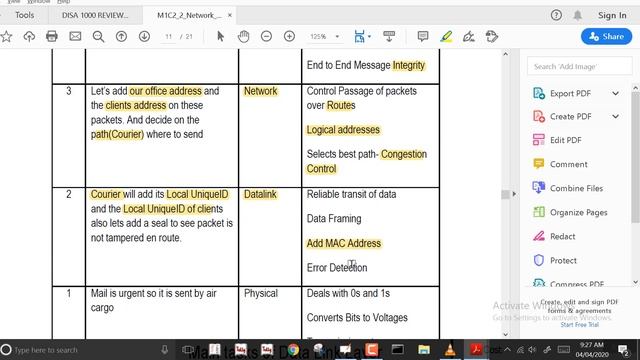Viewport: 640px width, 360px height.
Task: Expand Create PDF chevron
Action: [616, 117]
